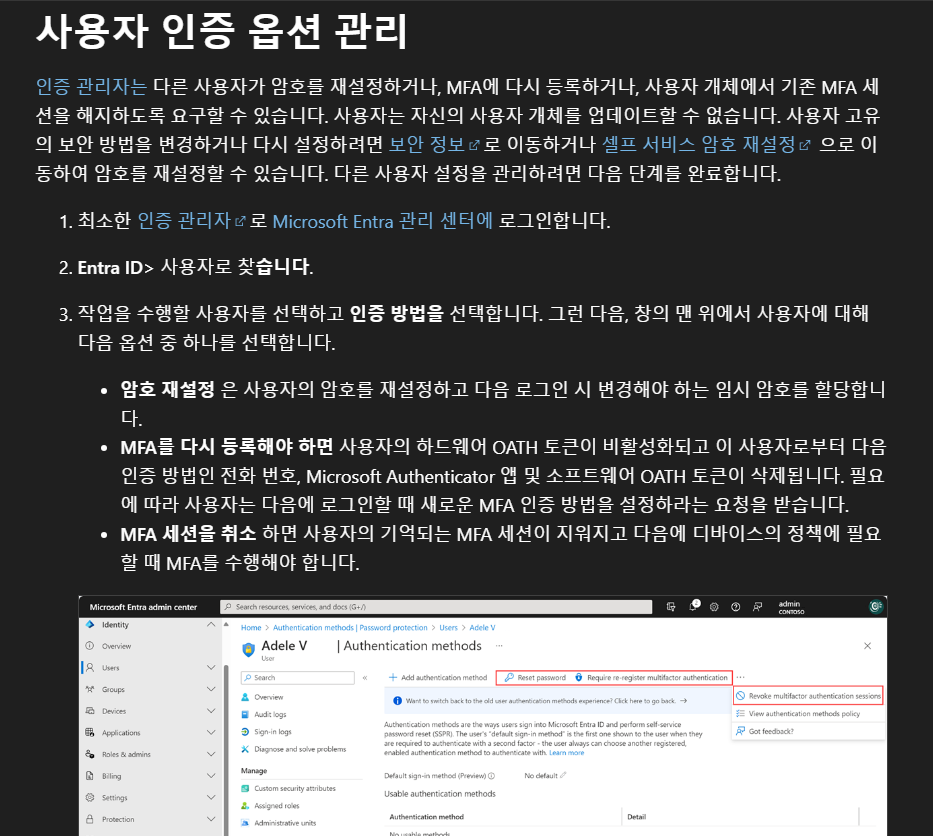Click the info icon beside Default sign-in method

point(491,776)
